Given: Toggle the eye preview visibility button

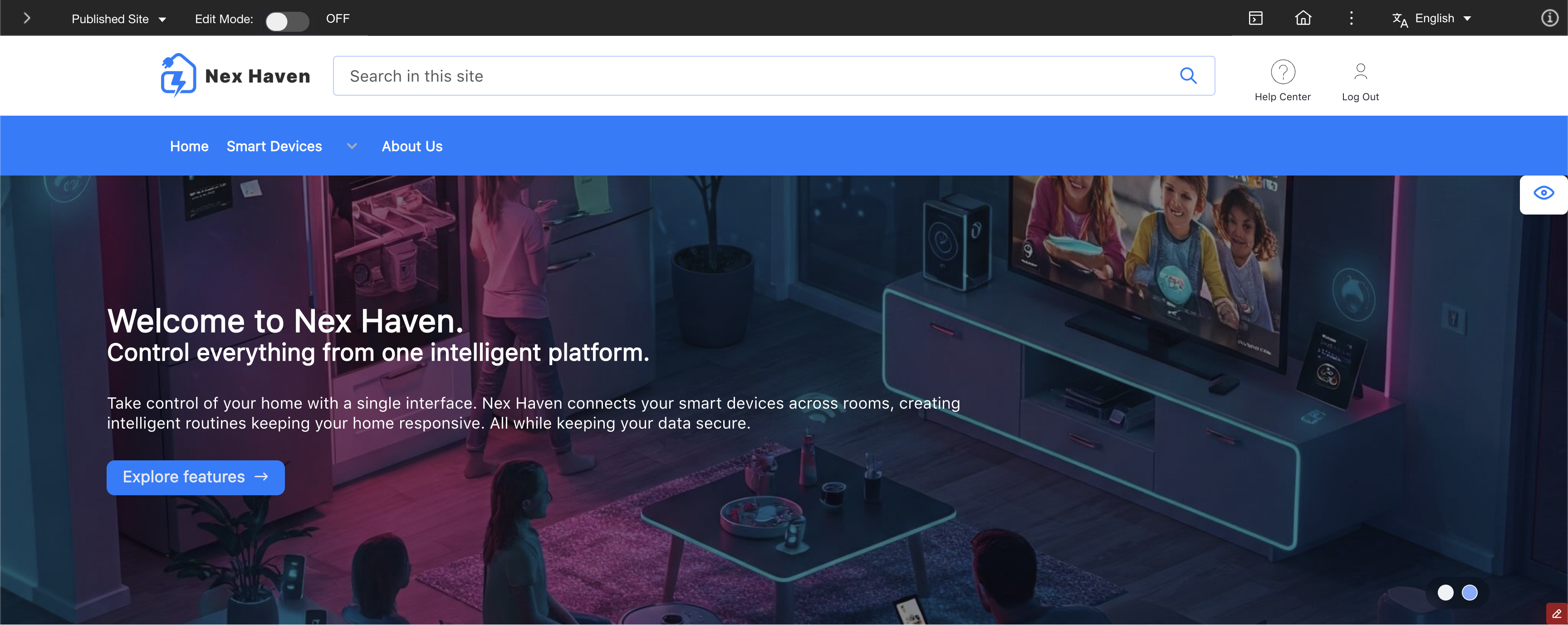Looking at the screenshot, I should pos(1543,194).
